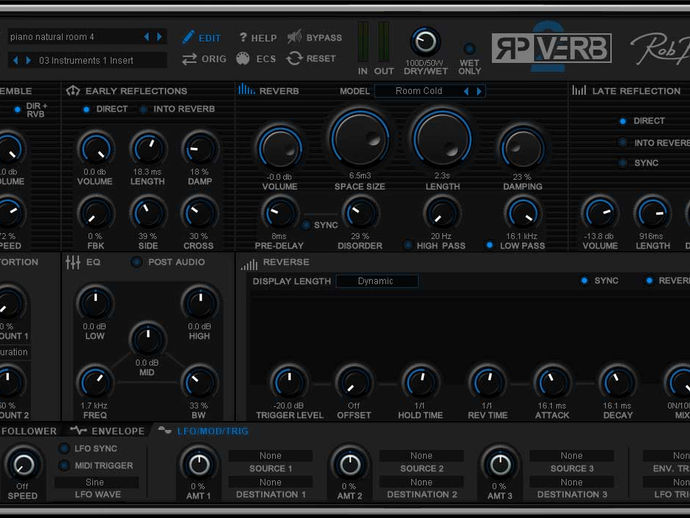Choose next reverb model arrow
The width and height of the screenshot is (690, 518).
[479, 91]
